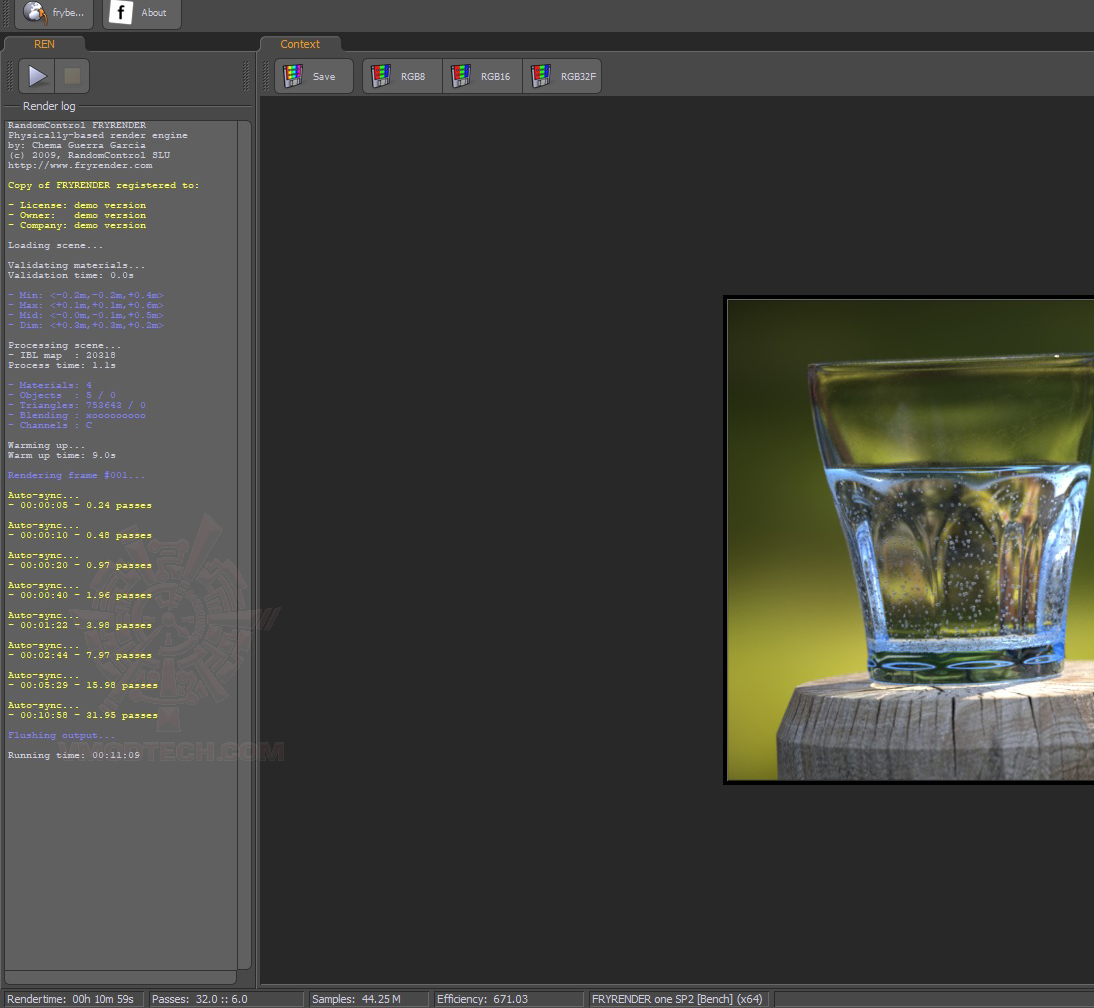The image size is (1094, 1008).
Task: Click the 'License: demo version' log line
Action: pyautogui.click(x=77, y=205)
